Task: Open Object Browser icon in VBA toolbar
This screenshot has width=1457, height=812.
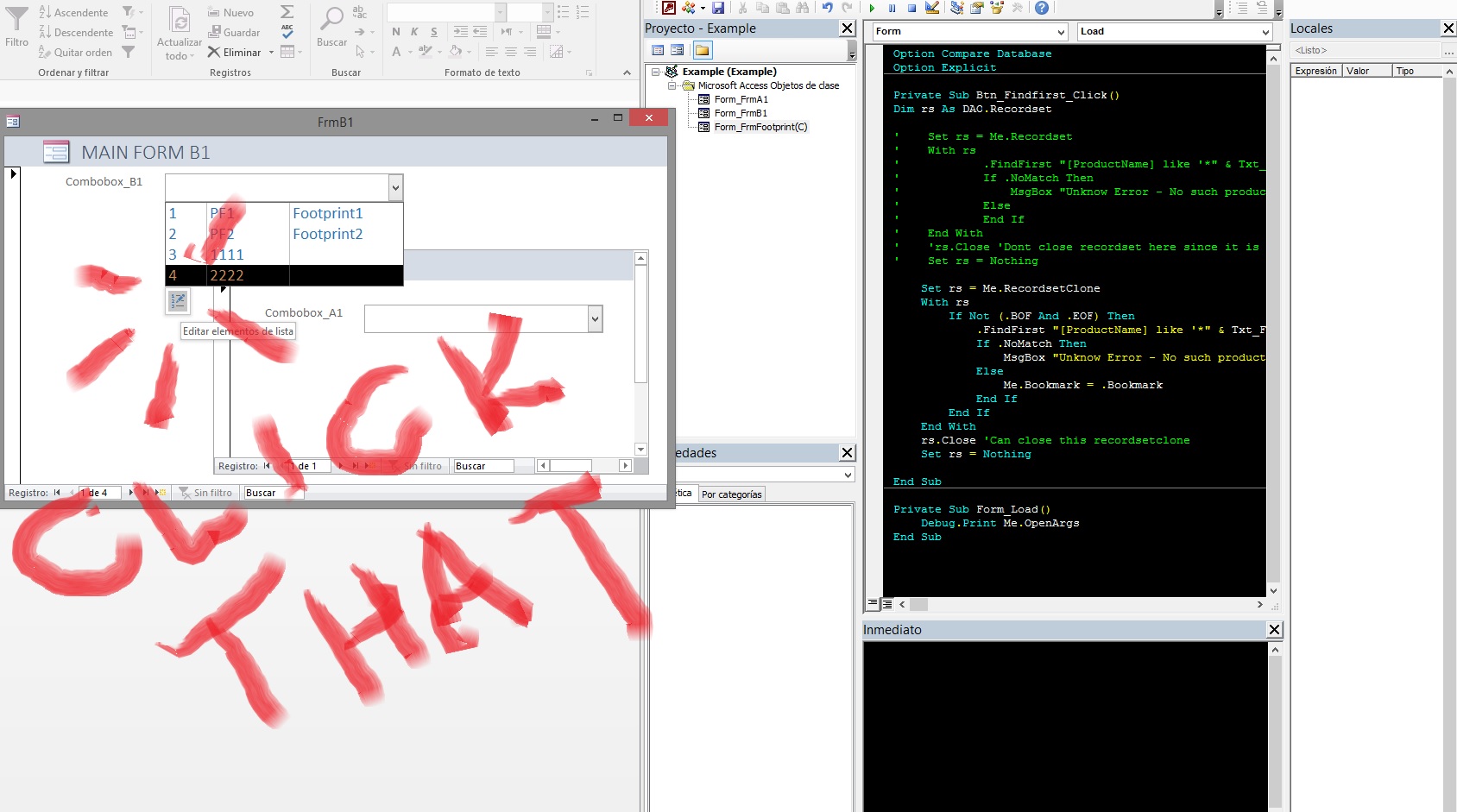Action: click(x=997, y=8)
